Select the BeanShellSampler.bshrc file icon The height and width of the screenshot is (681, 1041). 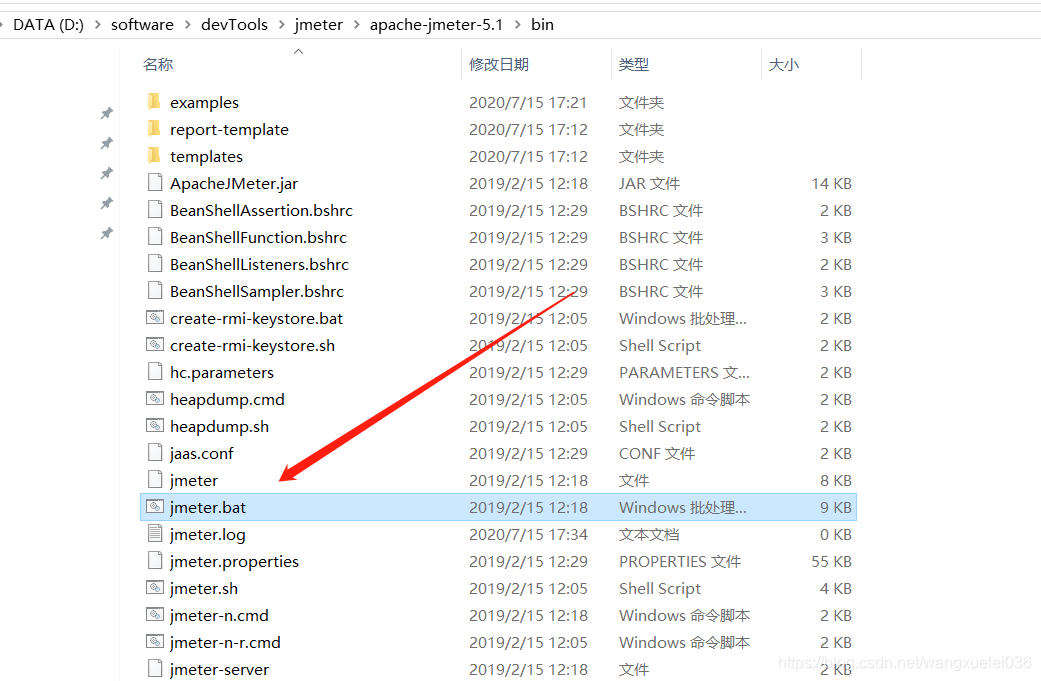point(155,291)
